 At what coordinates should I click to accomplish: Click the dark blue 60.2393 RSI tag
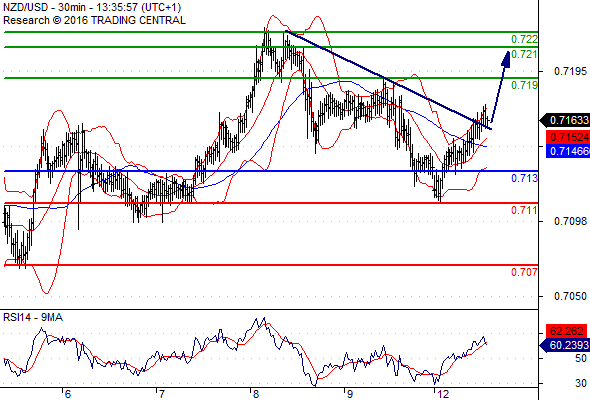(565, 345)
